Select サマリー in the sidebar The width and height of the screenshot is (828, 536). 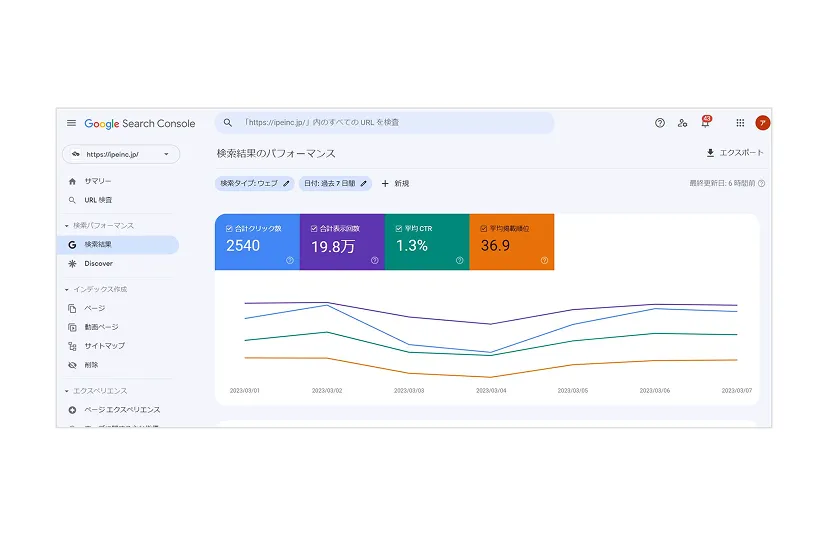point(98,181)
